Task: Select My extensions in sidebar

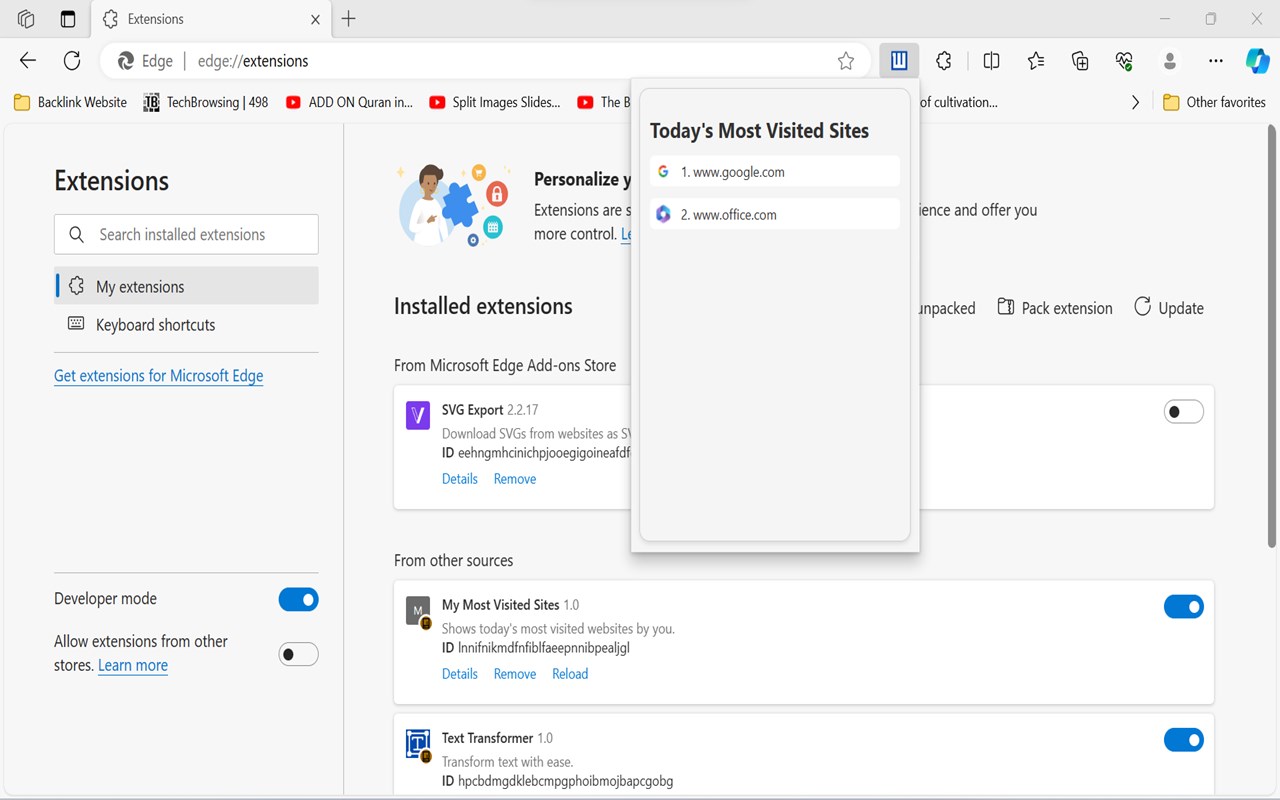Action: [x=187, y=286]
